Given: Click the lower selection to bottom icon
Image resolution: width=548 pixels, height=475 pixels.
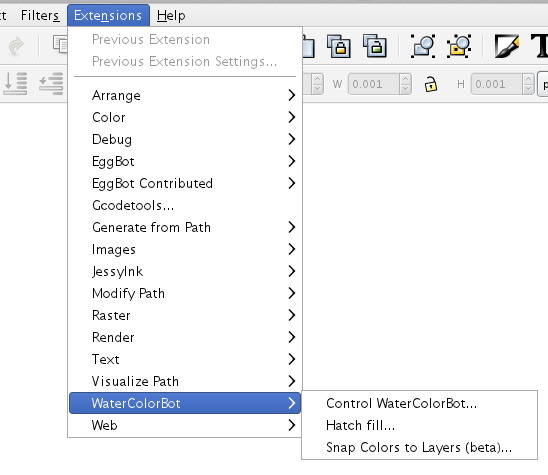Looking at the screenshot, I should coord(15,84).
